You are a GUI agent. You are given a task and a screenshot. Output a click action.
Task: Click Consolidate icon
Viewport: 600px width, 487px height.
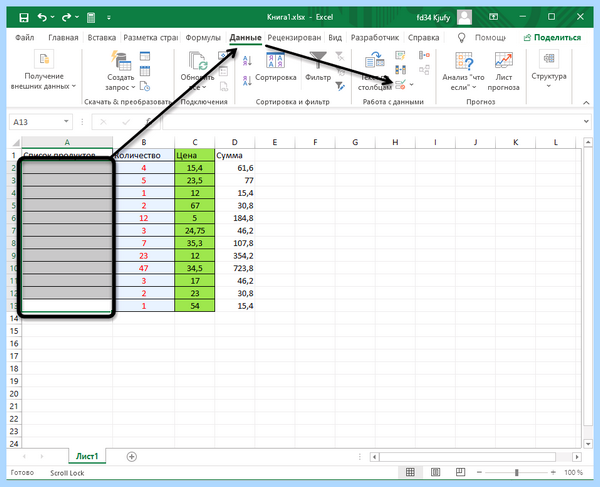424,56
